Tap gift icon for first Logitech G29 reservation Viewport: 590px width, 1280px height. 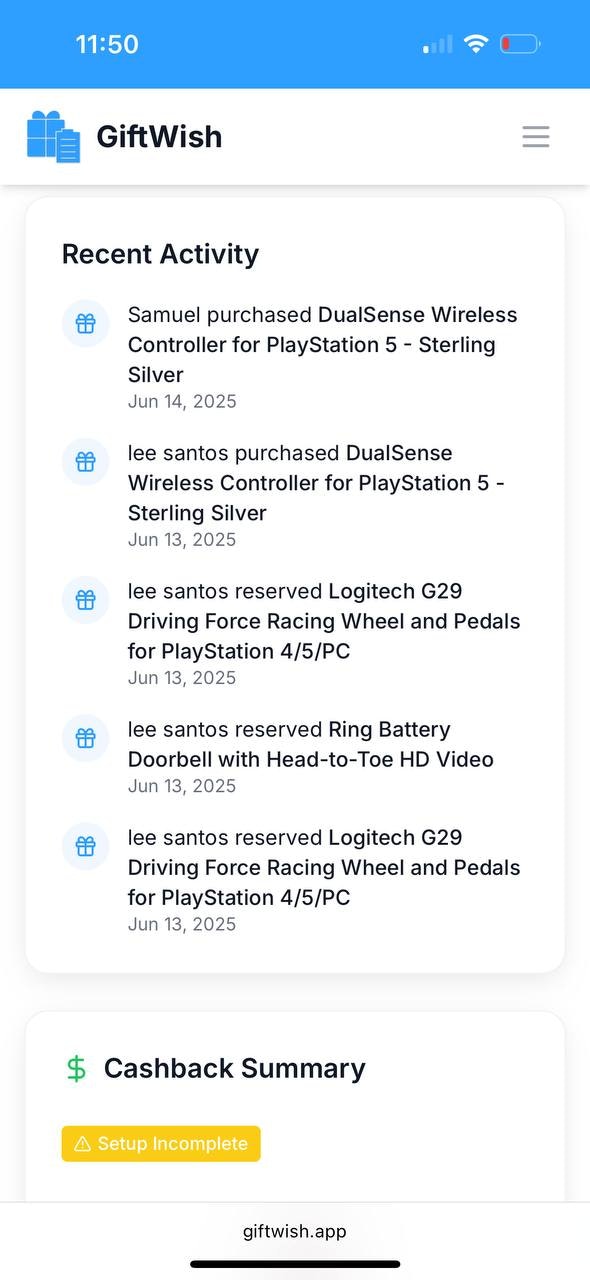point(86,600)
